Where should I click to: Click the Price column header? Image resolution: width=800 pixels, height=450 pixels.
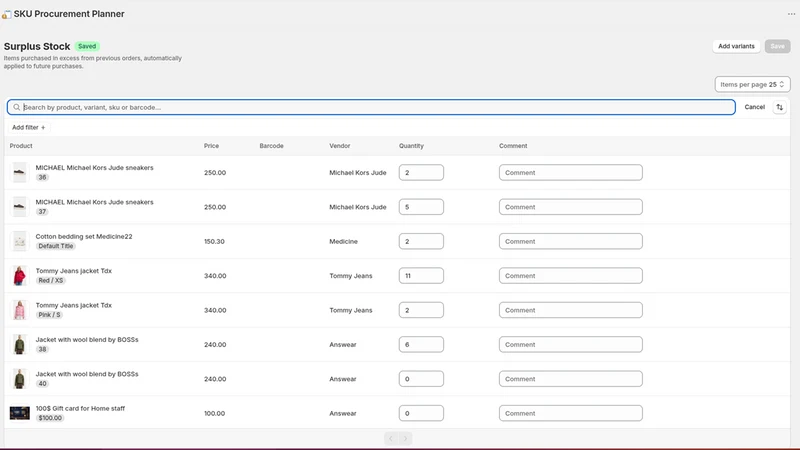(211, 146)
